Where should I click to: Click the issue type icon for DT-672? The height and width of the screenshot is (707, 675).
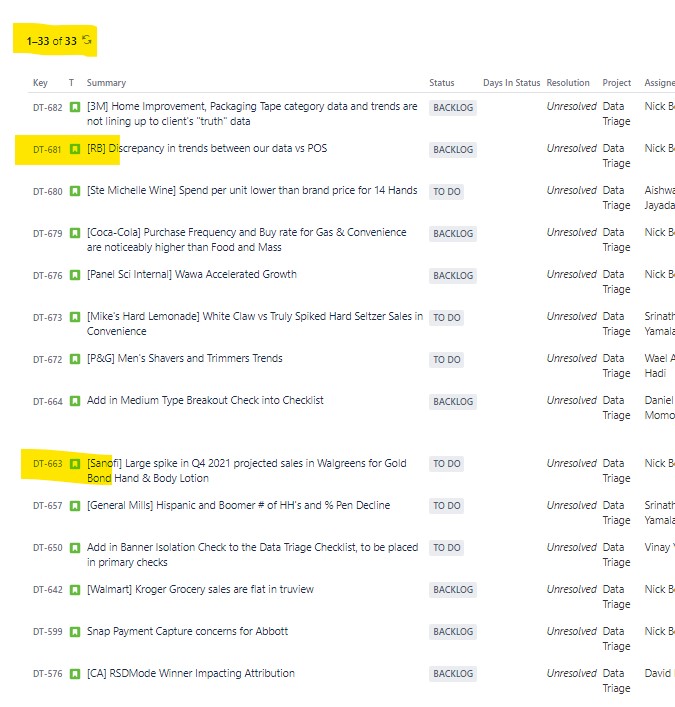tap(75, 359)
